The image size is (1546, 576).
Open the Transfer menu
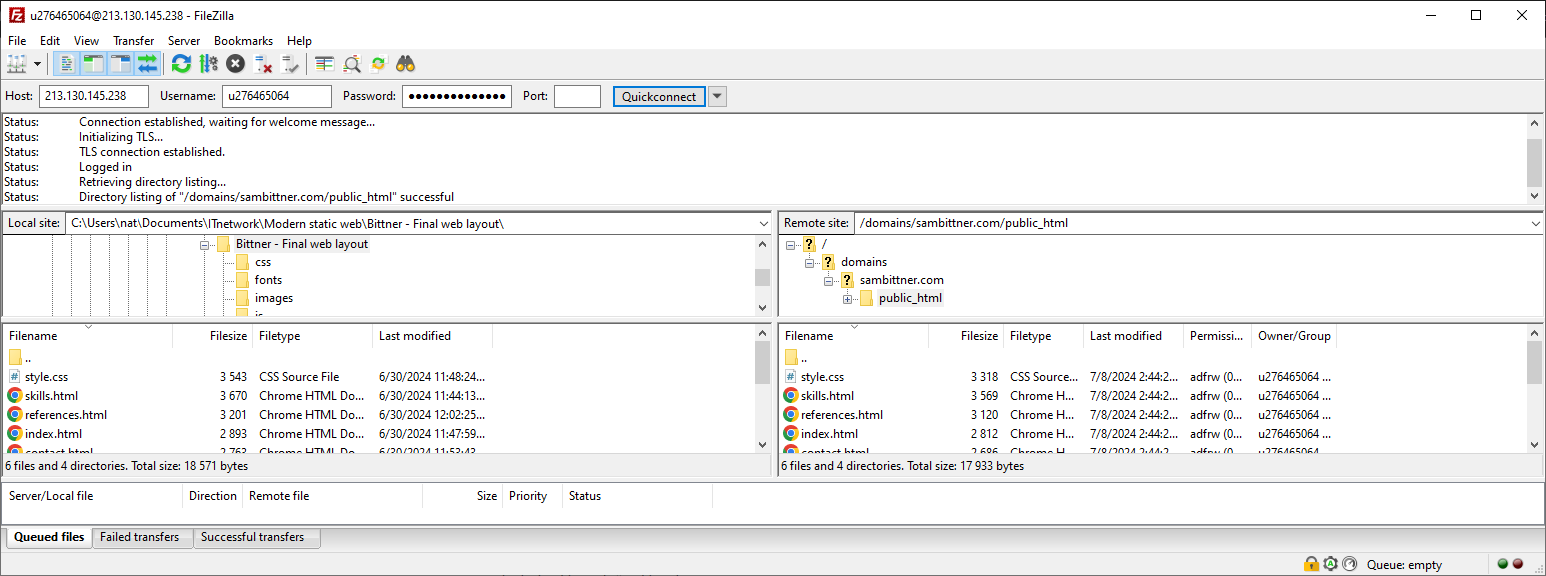coord(133,41)
